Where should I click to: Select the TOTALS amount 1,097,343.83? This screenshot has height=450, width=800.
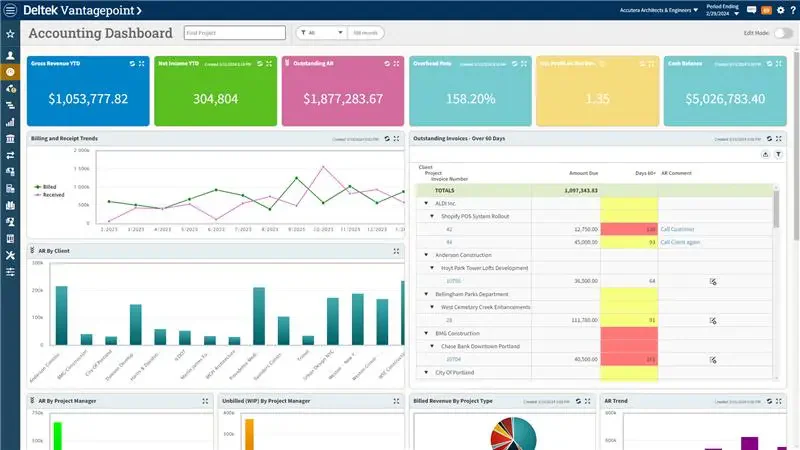pos(581,190)
